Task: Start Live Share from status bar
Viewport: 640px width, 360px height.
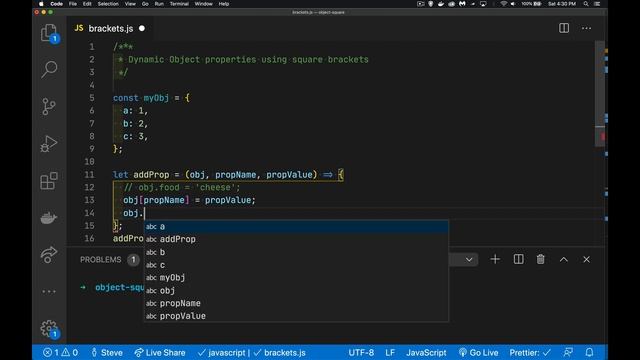Action: (x=160, y=353)
